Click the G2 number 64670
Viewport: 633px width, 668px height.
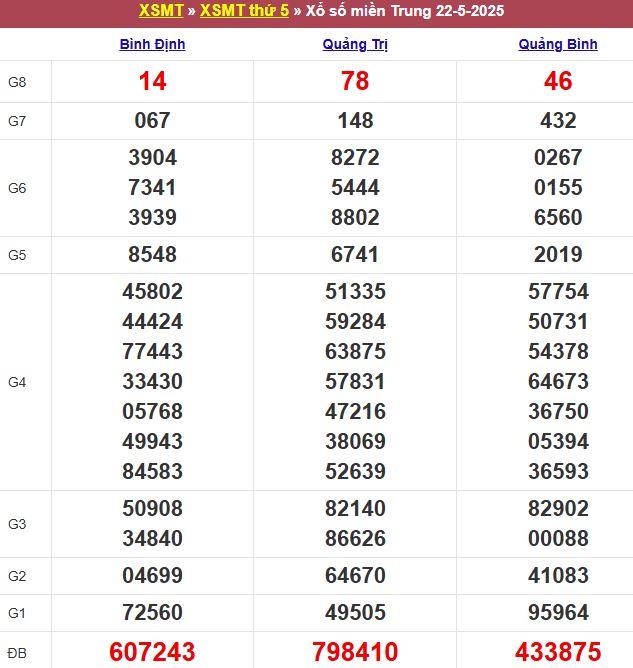355,576
